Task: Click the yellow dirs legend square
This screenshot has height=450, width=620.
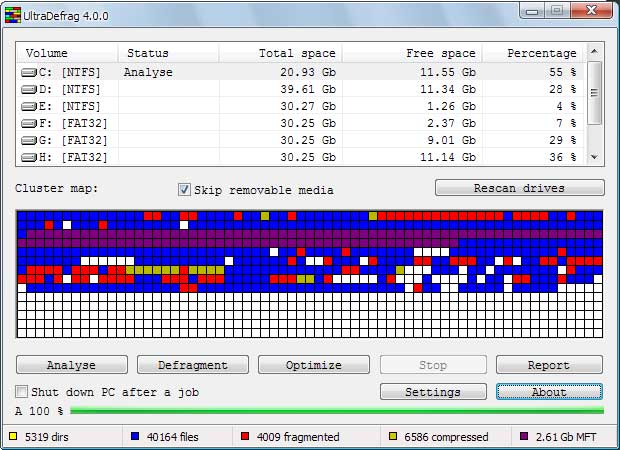Action: pyautogui.click(x=13, y=436)
